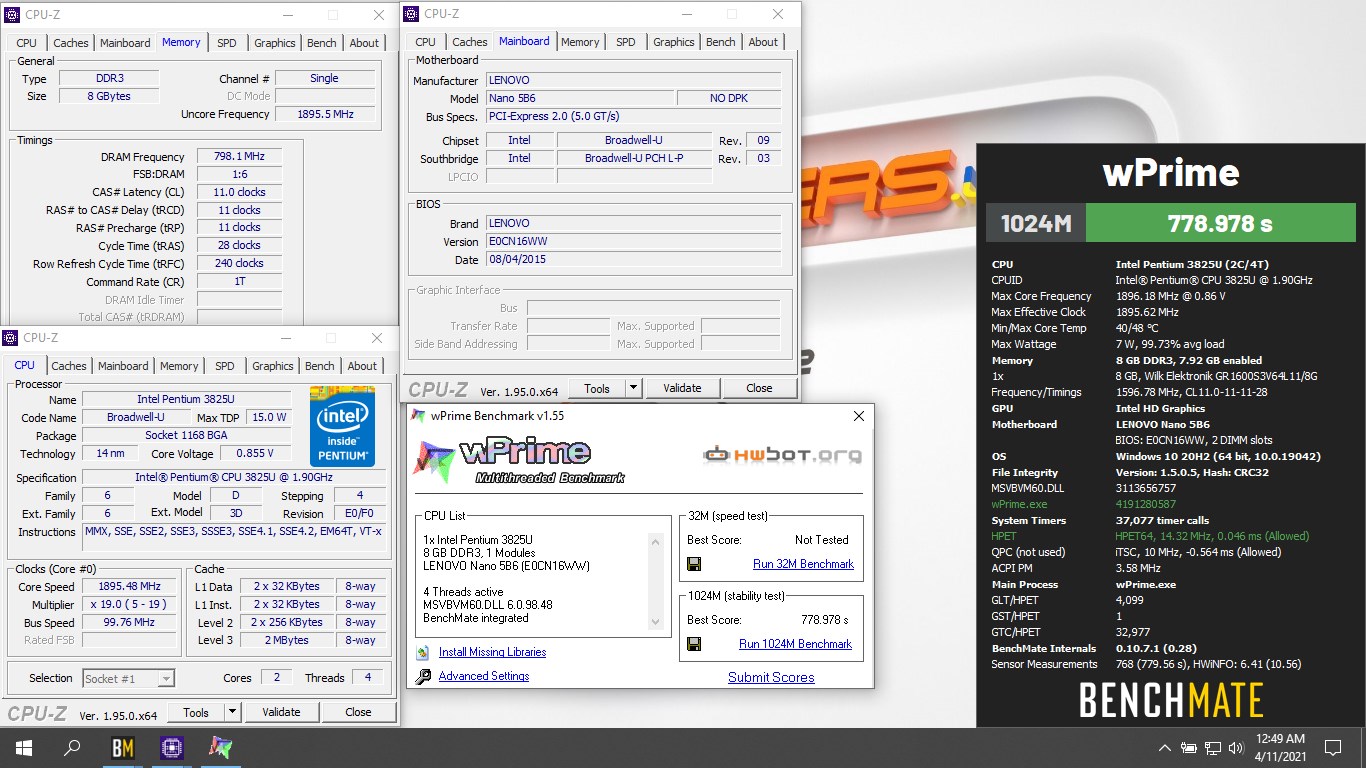Click Submit Scores in wPrime
Screen dimensions: 1366x768
[x=771, y=677]
